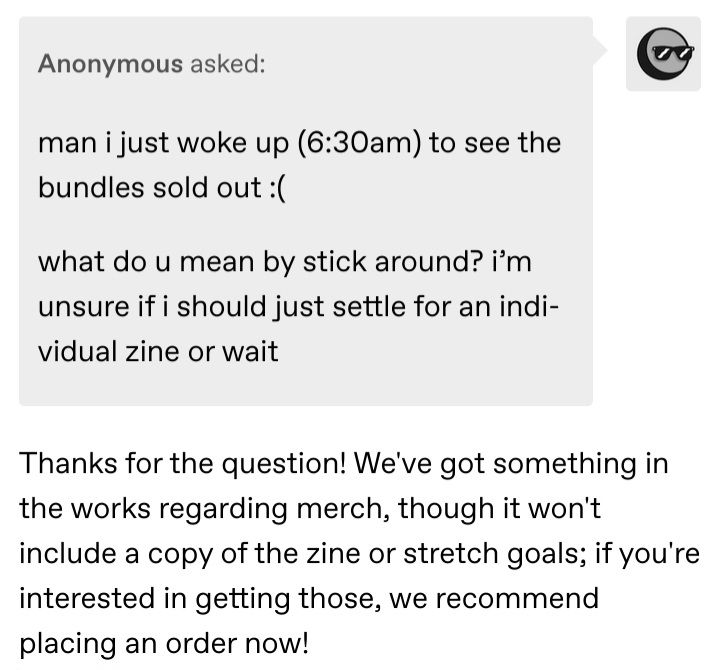Click the word "asked:" beside Anonymous
Screen dimensions: 720x670
pos(228,63)
